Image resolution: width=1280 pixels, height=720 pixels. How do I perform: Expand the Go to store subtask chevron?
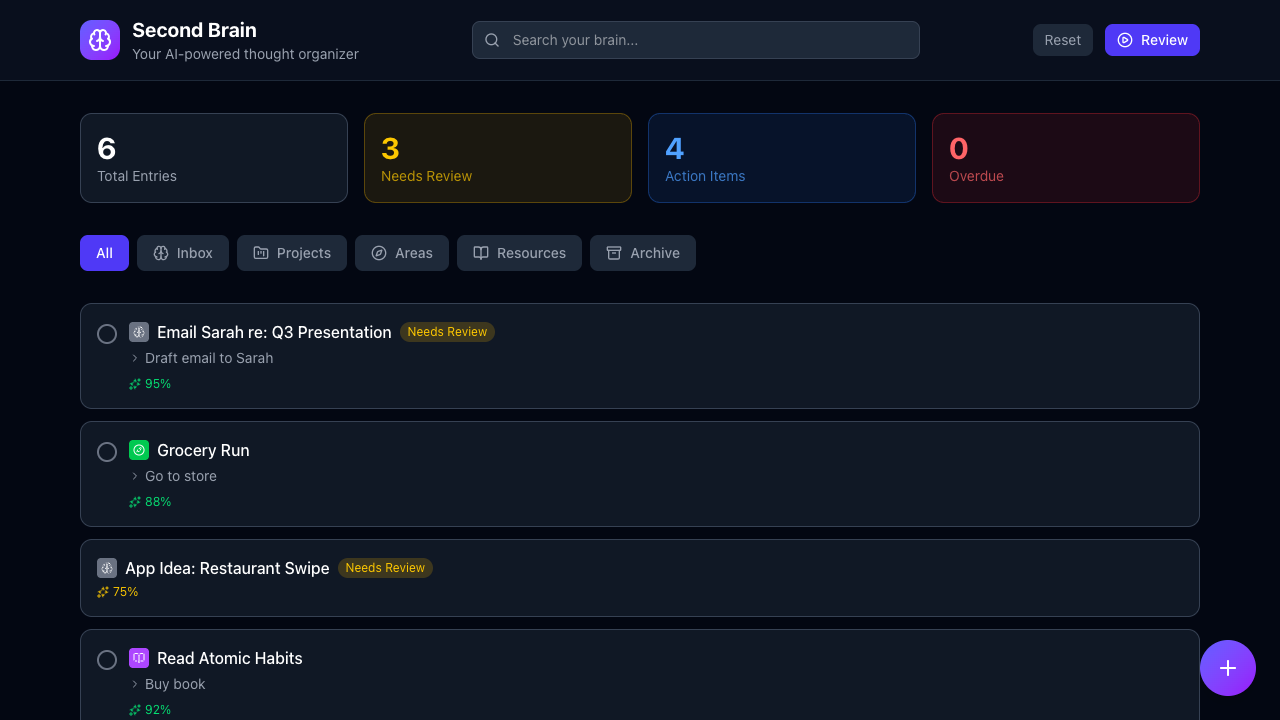tap(135, 476)
